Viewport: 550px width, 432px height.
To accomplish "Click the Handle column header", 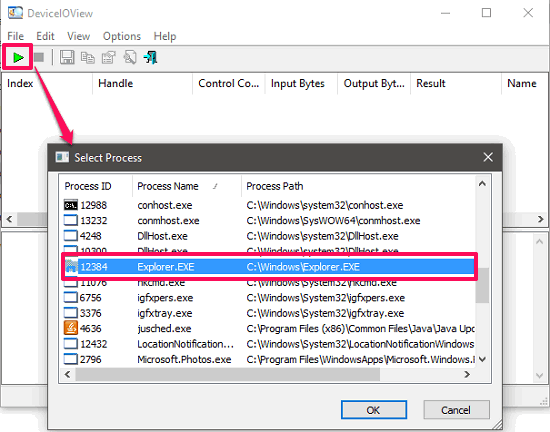I will pos(142,83).
